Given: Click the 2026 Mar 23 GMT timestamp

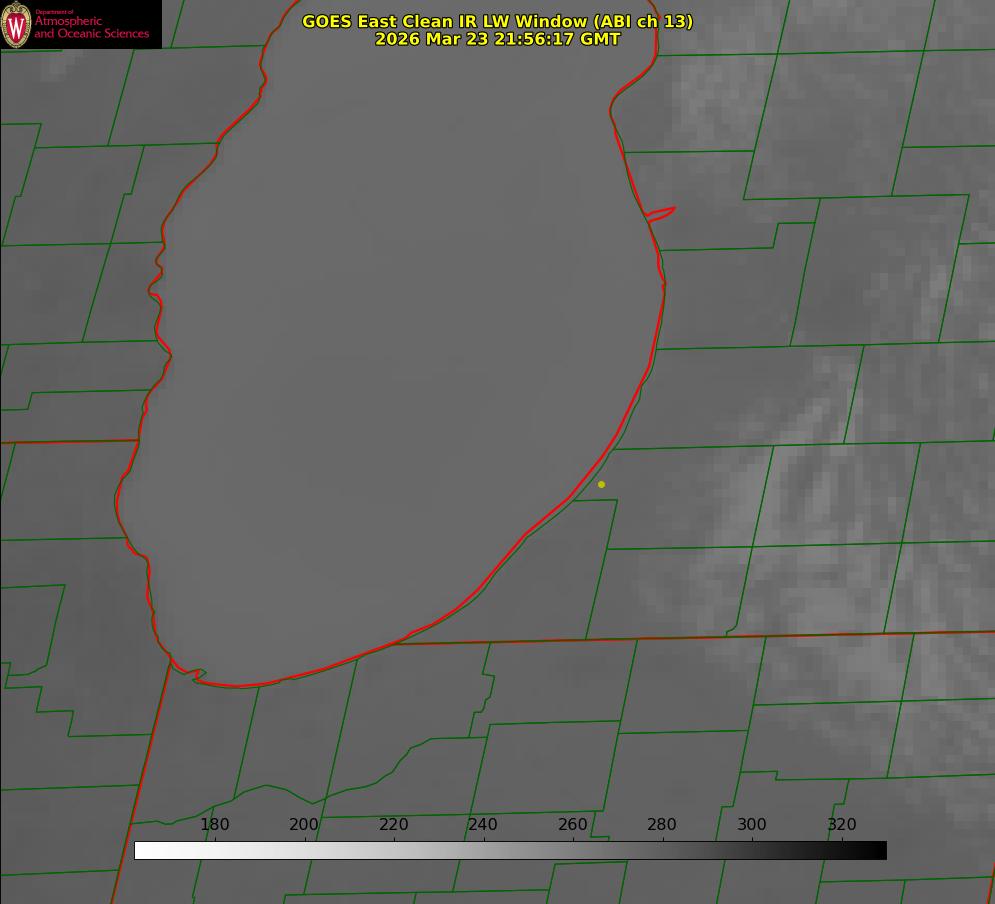Looking at the screenshot, I should [x=497, y=39].
